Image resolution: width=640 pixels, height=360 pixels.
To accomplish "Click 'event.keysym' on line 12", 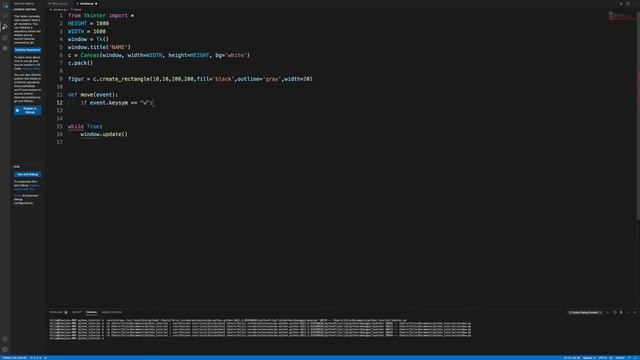I will tap(109, 102).
